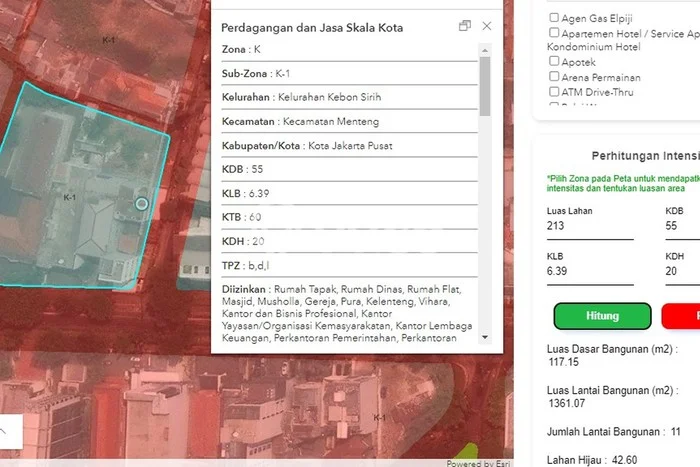Click 'Kecamatan Menteng' text
Screen dimensions: 700x467
pyautogui.click(x=331, y=121)
